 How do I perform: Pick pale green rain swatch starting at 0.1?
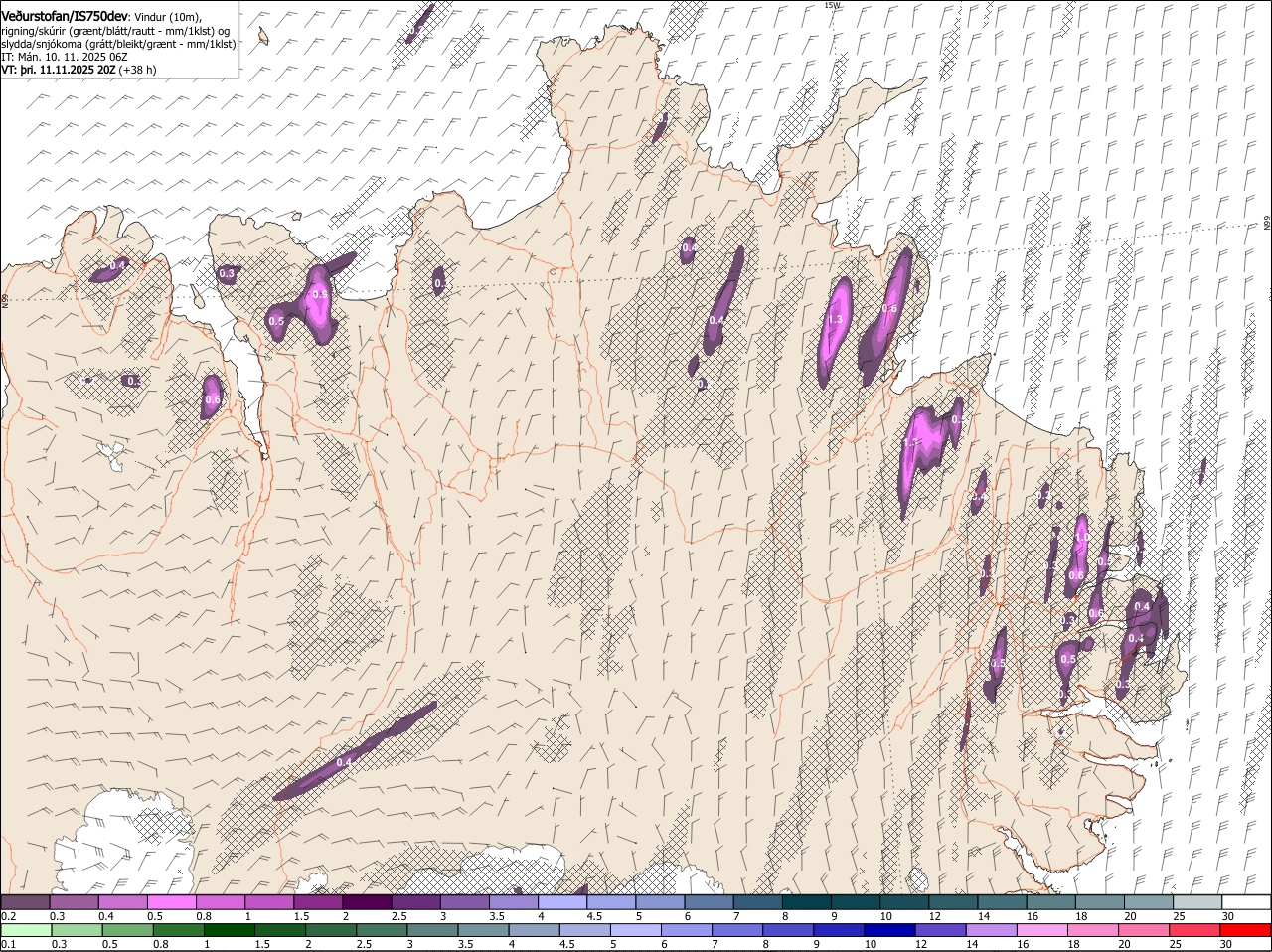26,931
